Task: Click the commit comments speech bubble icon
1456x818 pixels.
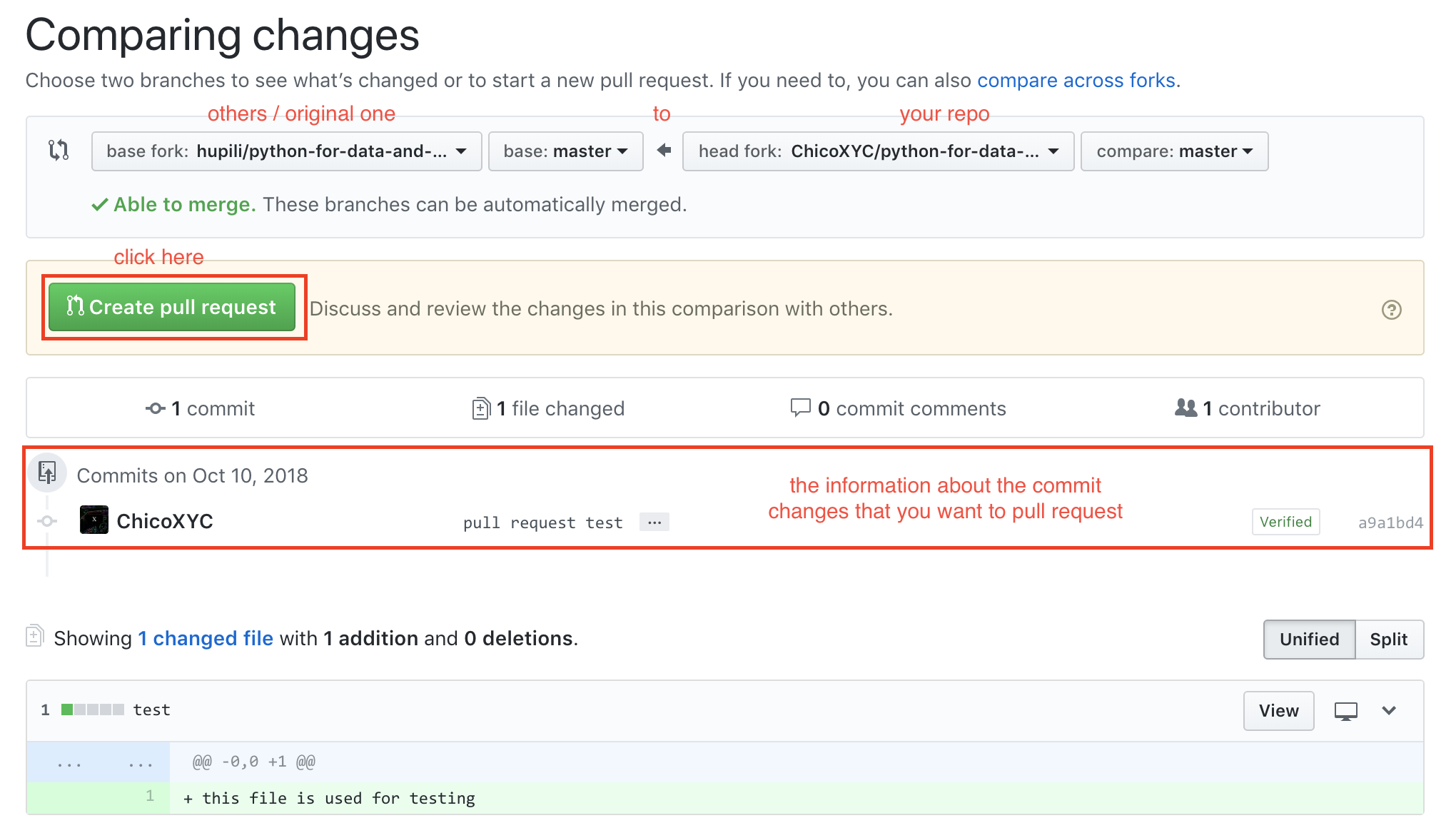Action: point(800,408)
